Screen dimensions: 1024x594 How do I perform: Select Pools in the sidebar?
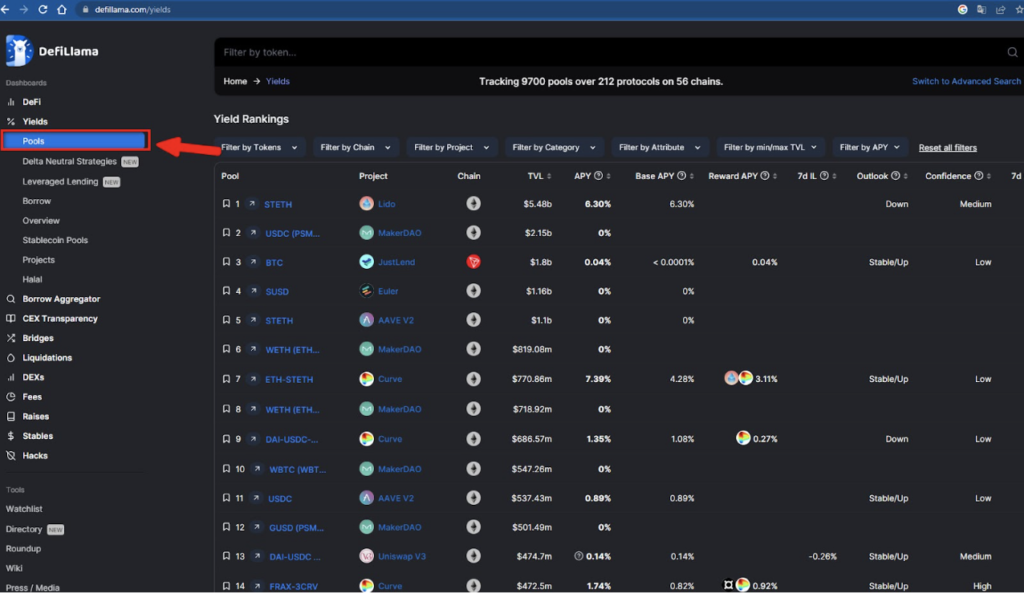point(74,141)
